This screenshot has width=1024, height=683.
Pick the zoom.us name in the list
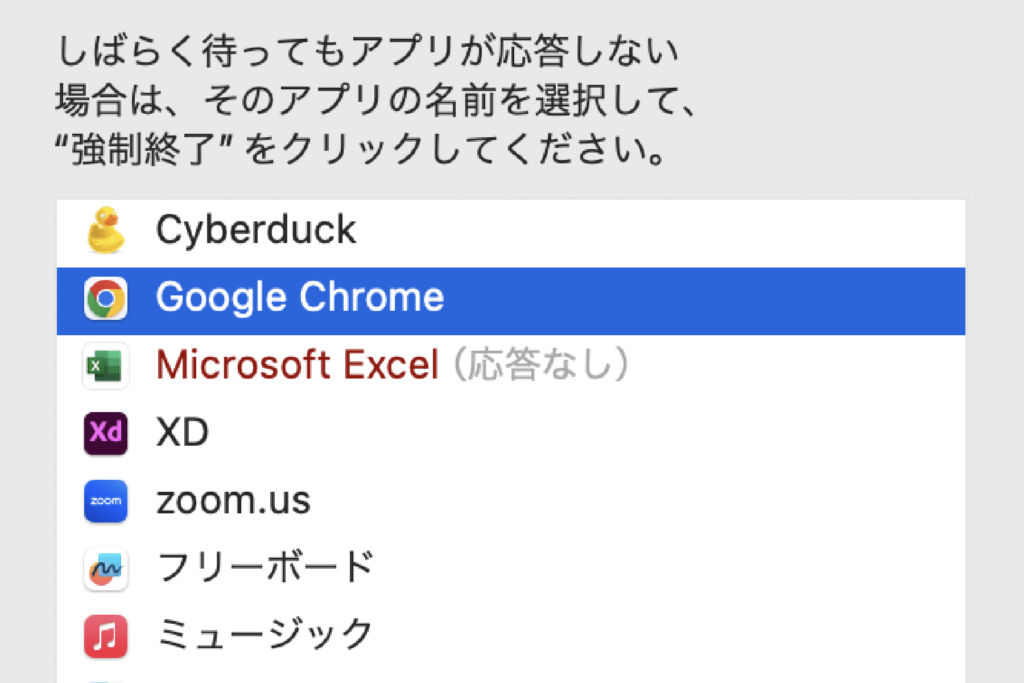pyautogui.click(x=233, y=501)
